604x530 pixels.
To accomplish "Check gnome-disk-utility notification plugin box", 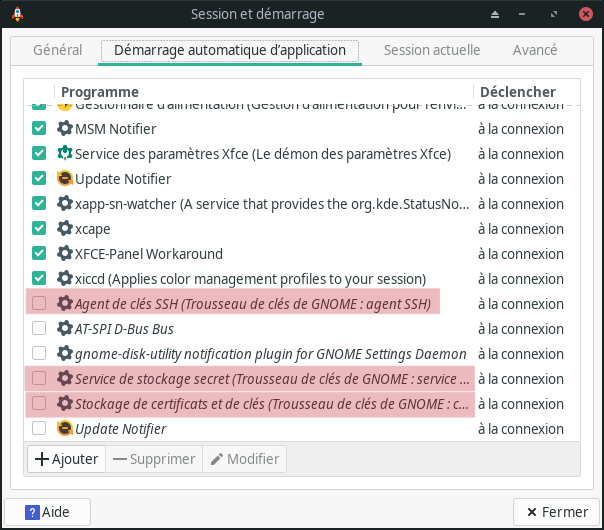I will tap(39, 354).
